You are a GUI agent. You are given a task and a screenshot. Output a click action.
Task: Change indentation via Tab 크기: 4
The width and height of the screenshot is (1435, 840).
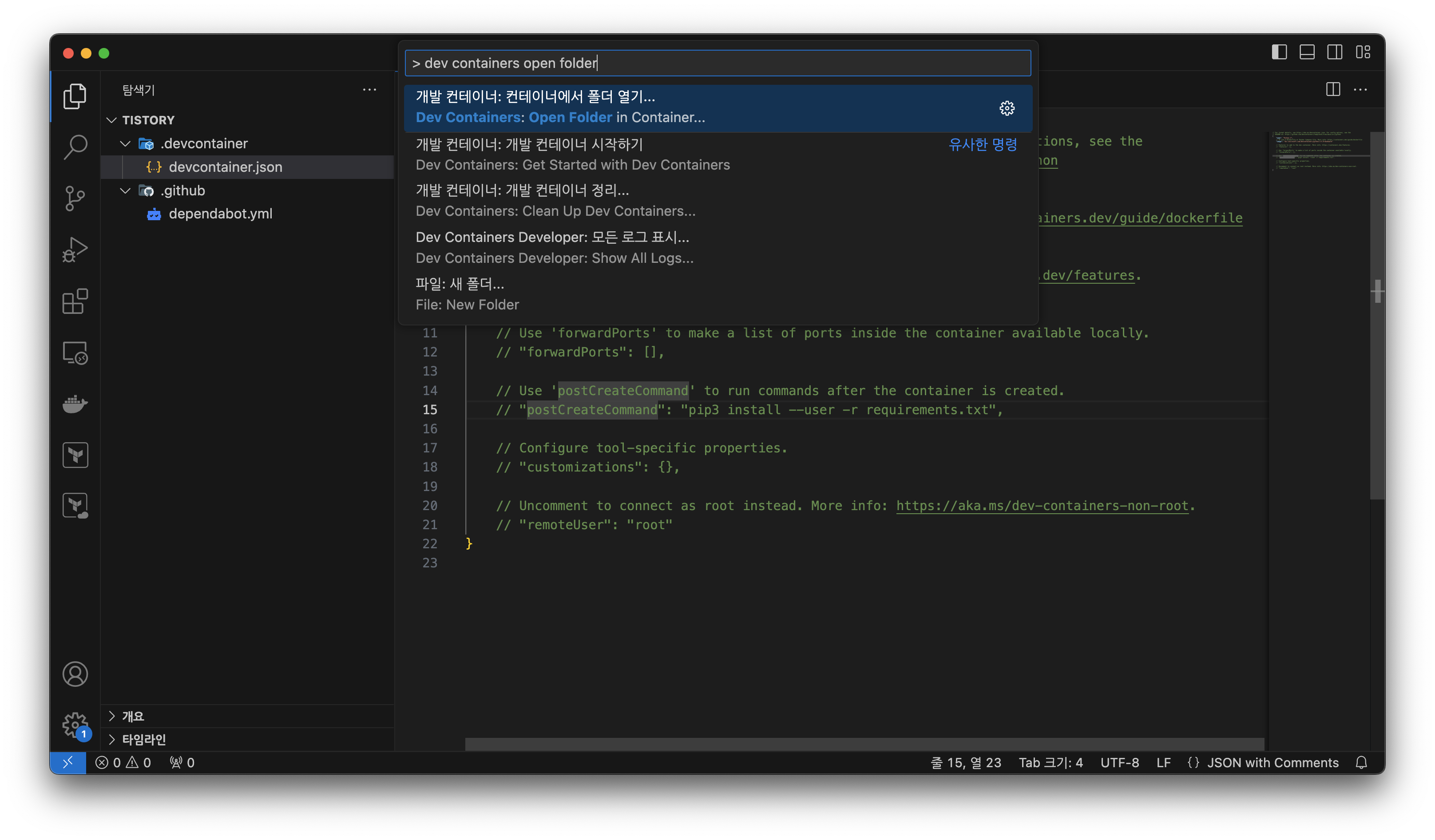pyautogui.click(x=1050, y=762)
